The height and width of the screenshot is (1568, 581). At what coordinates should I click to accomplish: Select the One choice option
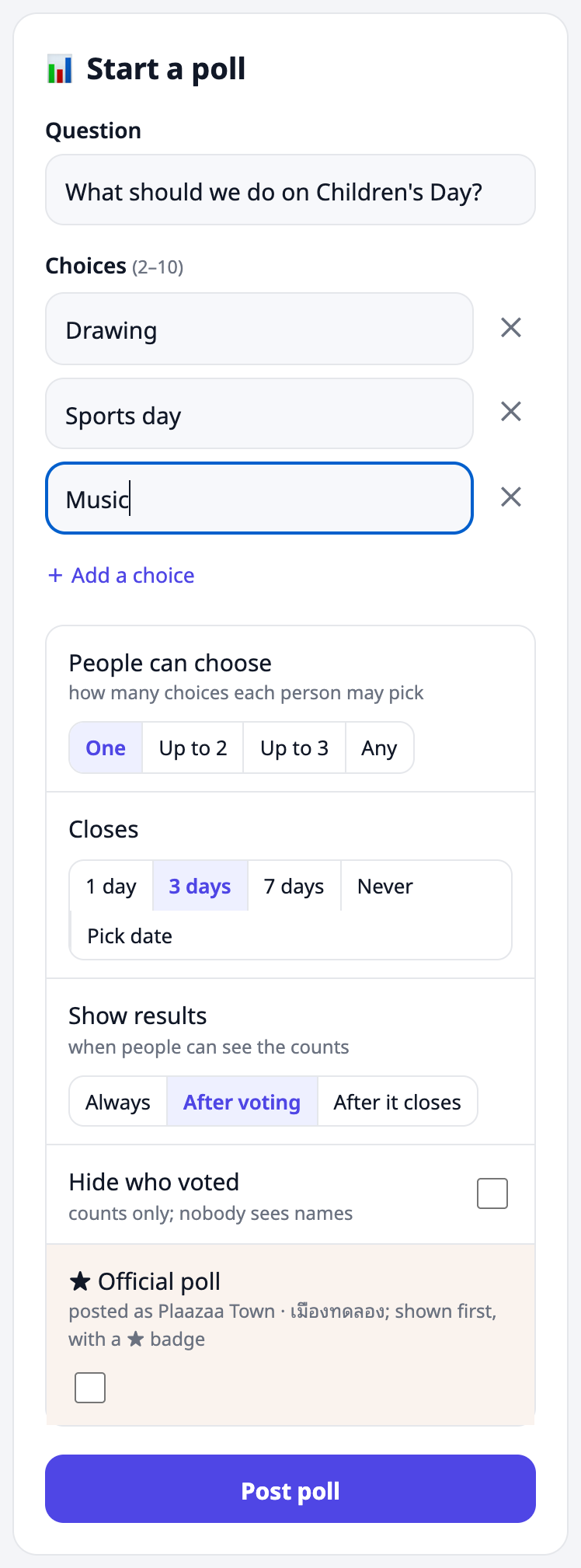pyautogui.click(x=106, y=748)
